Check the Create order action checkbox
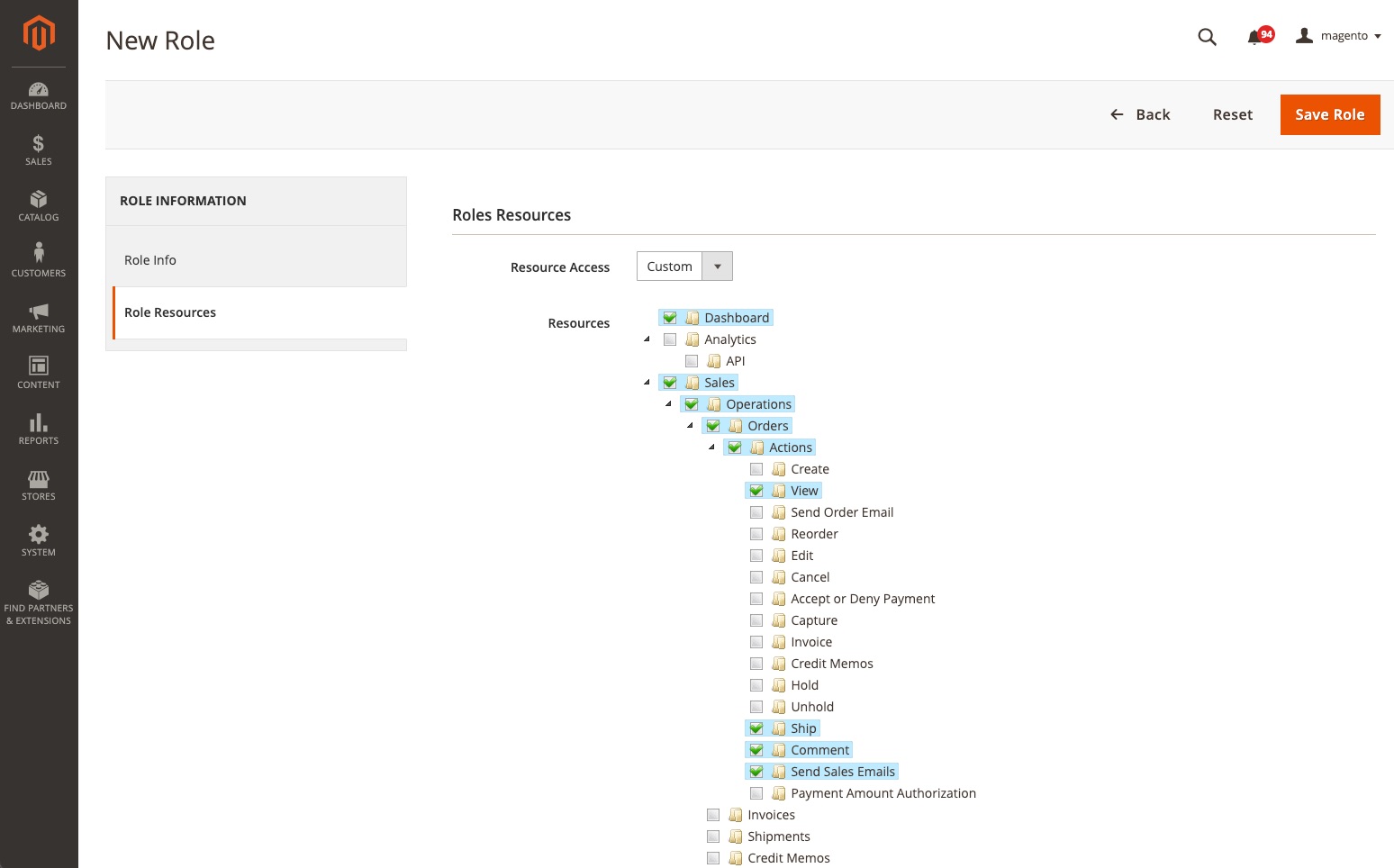Screen dimensions: 1394x868 [x=756, y=469]
